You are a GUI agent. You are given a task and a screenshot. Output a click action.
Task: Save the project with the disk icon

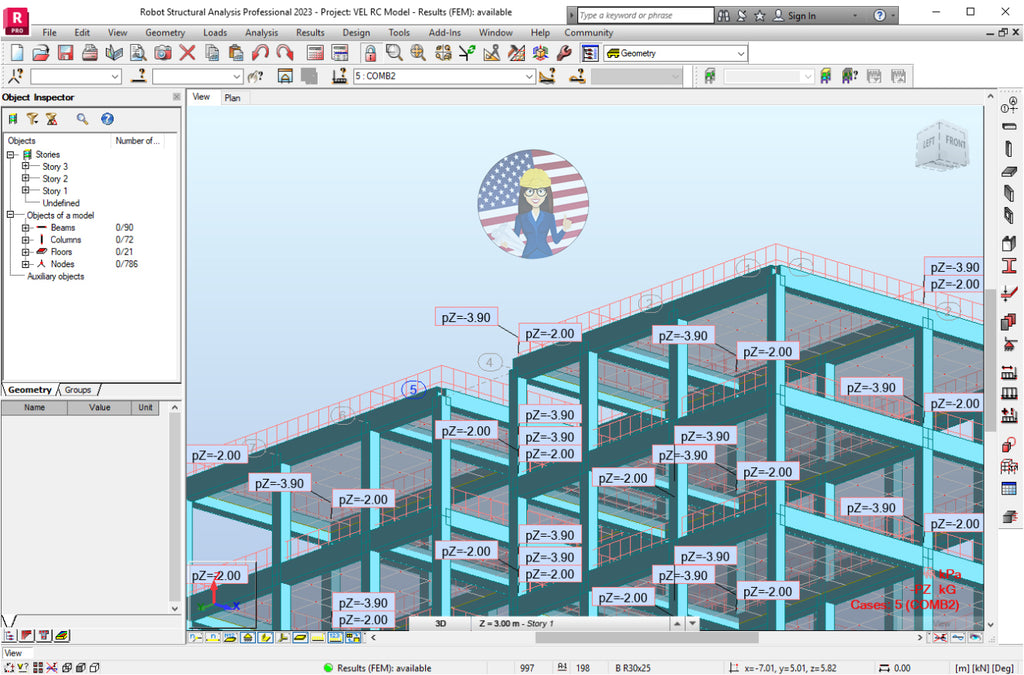(x=64, y=53)
